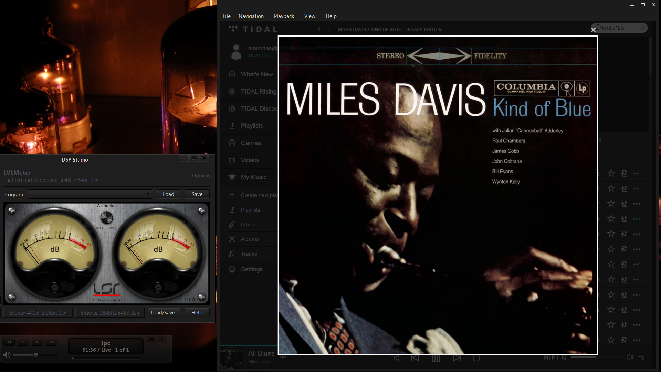Click the speaker icon in the mini player
Screen dimensions: 661x372
pyautogui.click(x=7, y=355)
